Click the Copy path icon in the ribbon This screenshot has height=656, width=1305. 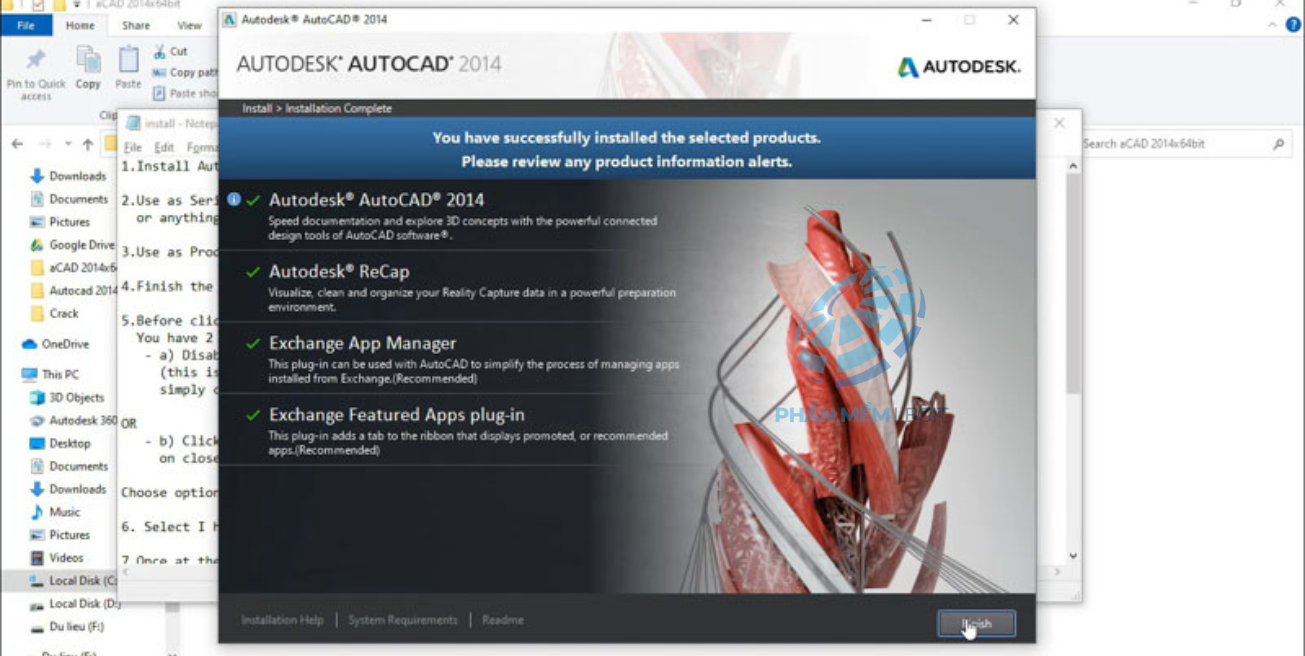click(159, 72)
